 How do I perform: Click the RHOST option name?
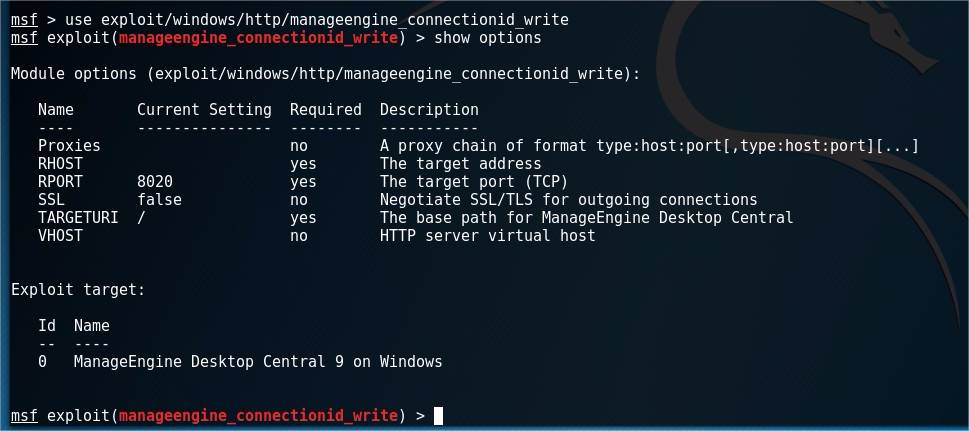point(60,164)
